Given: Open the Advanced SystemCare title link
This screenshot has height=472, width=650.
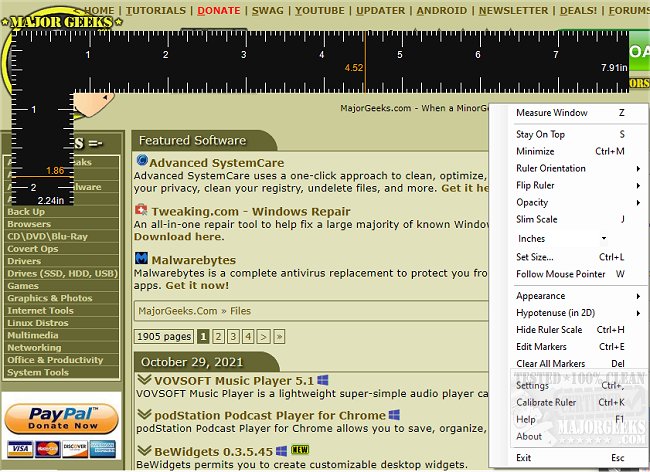Looking at the screenshot, I should pos(217,163).
